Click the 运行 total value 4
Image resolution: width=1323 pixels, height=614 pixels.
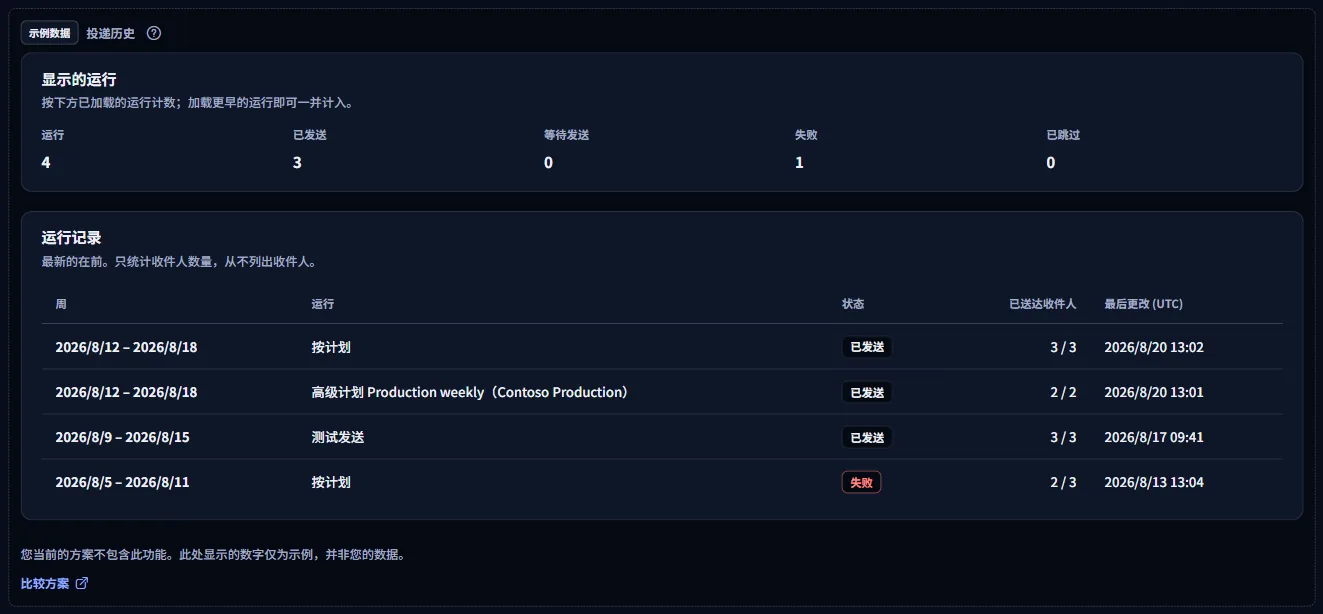[46, 162]
